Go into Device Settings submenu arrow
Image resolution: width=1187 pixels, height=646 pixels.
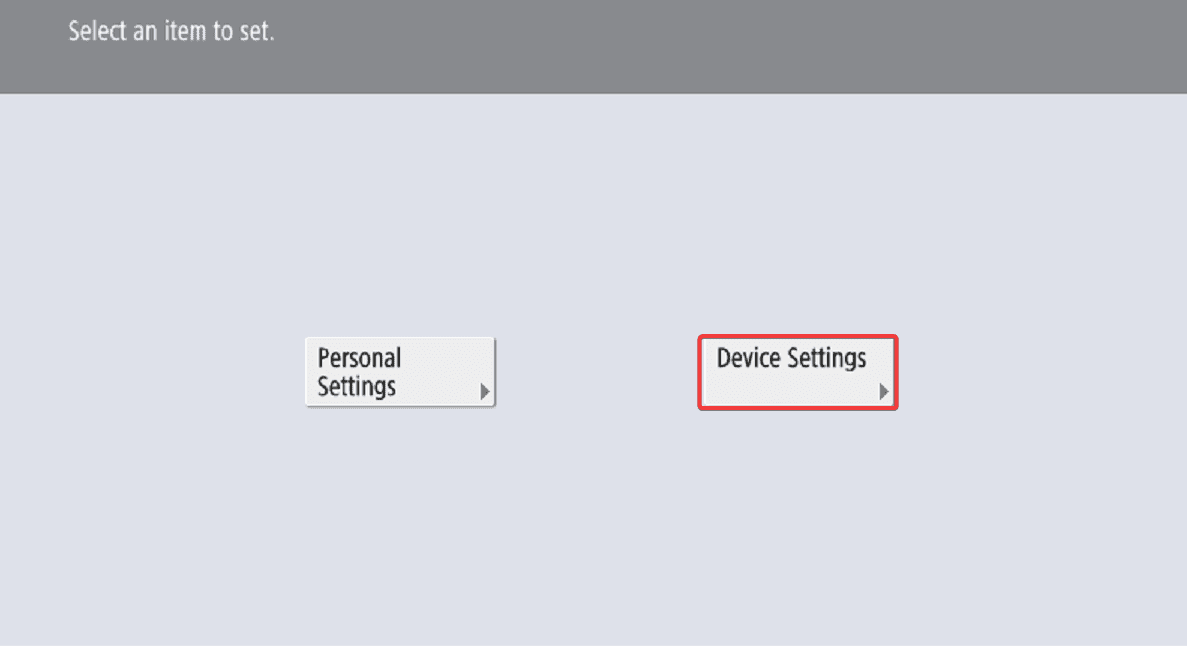point(883,392)
